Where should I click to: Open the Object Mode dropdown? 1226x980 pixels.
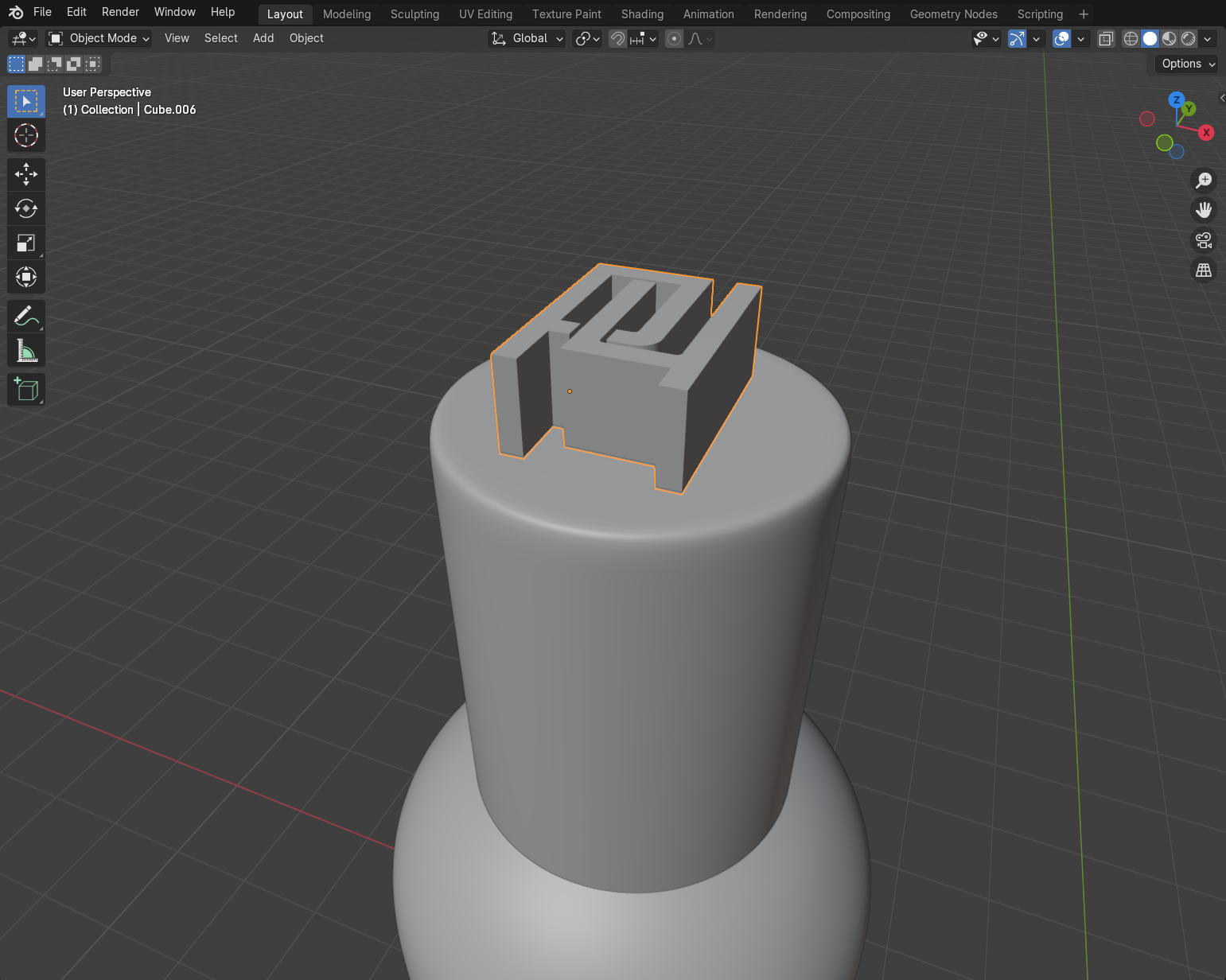[x=99, y=38]
